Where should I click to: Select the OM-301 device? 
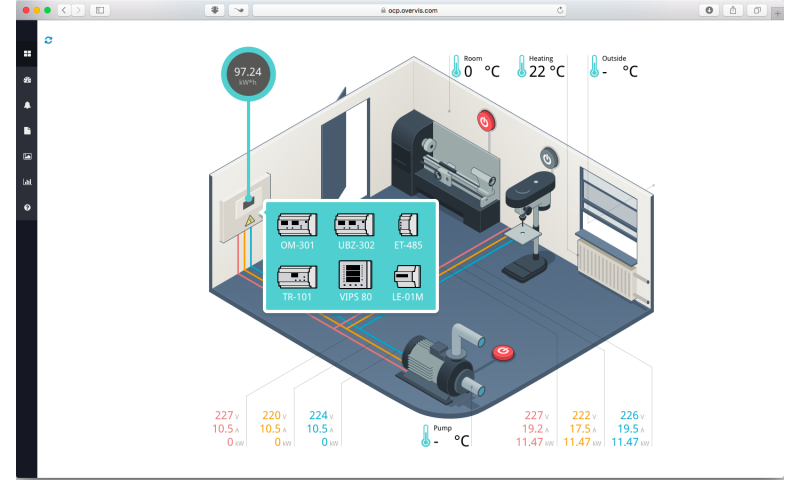[x=297, y=230]
